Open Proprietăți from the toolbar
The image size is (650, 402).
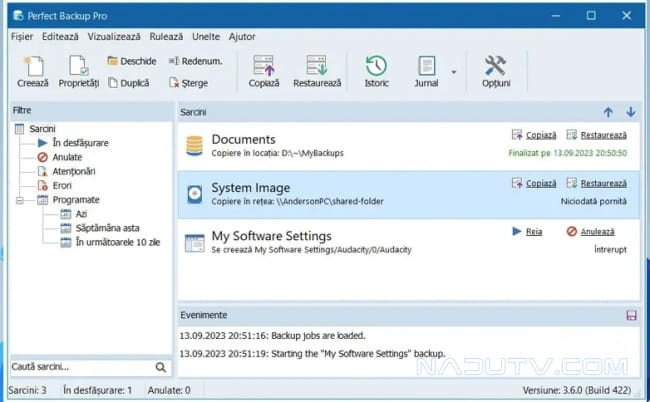point(78,71)
